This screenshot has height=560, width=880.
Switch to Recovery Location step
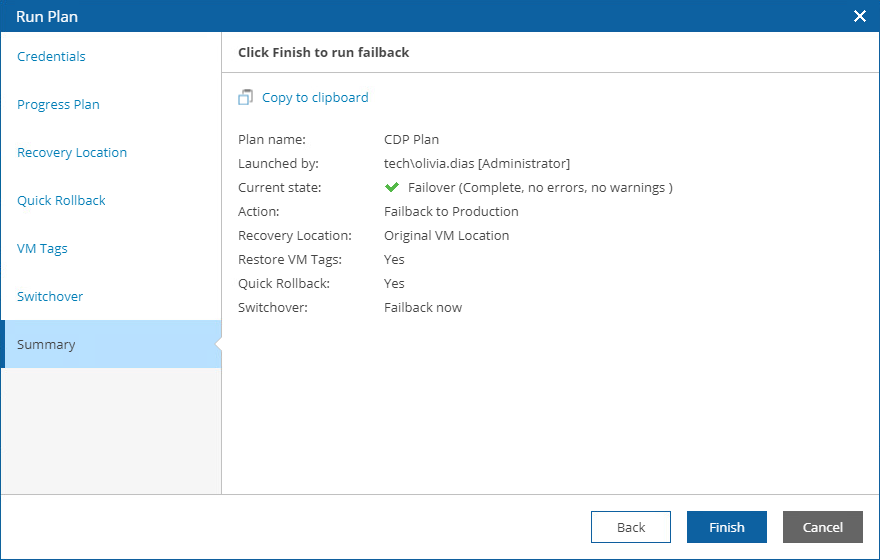pos(72,152)
